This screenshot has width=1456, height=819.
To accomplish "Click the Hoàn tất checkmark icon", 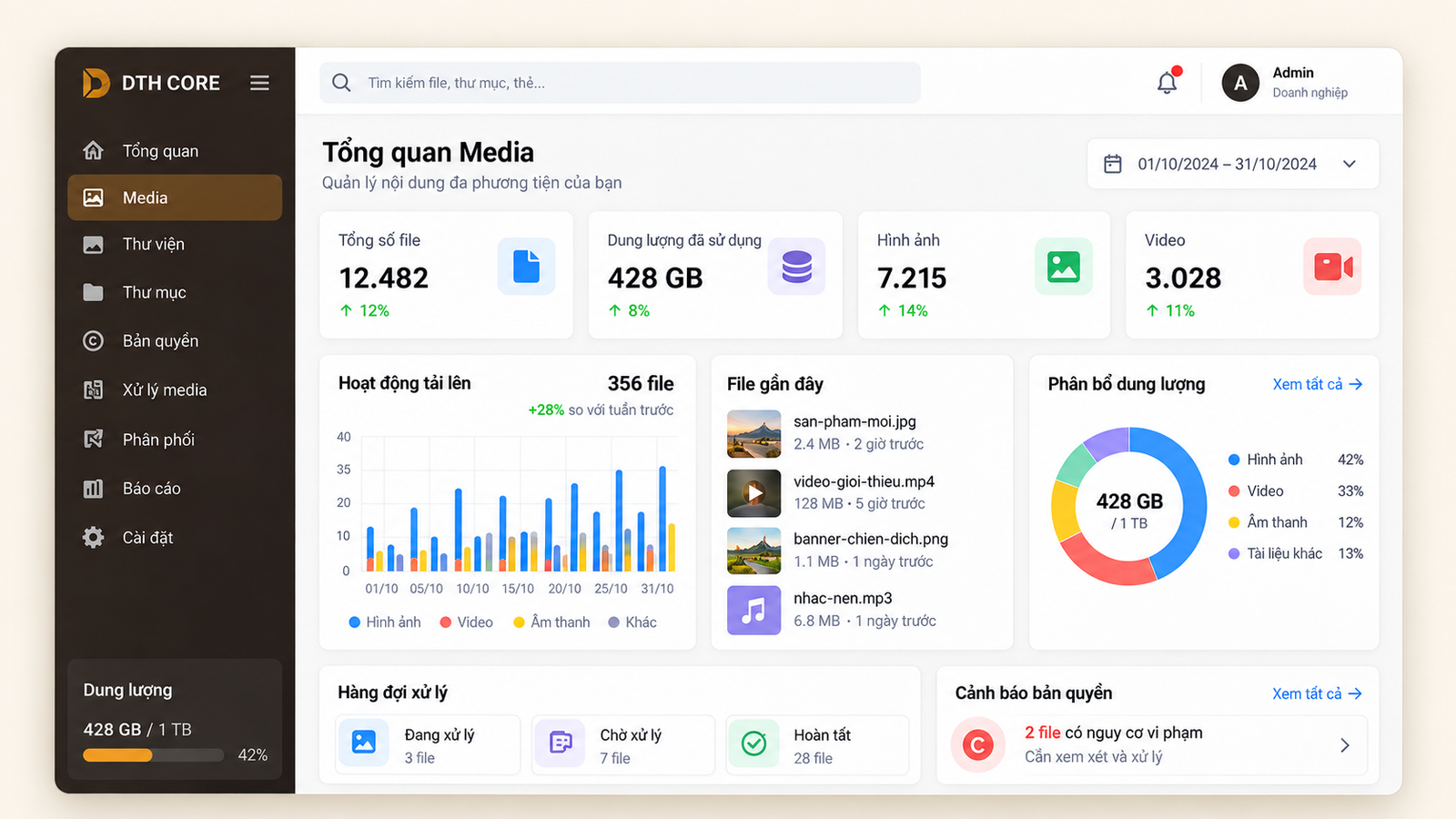I will point(753,743).
